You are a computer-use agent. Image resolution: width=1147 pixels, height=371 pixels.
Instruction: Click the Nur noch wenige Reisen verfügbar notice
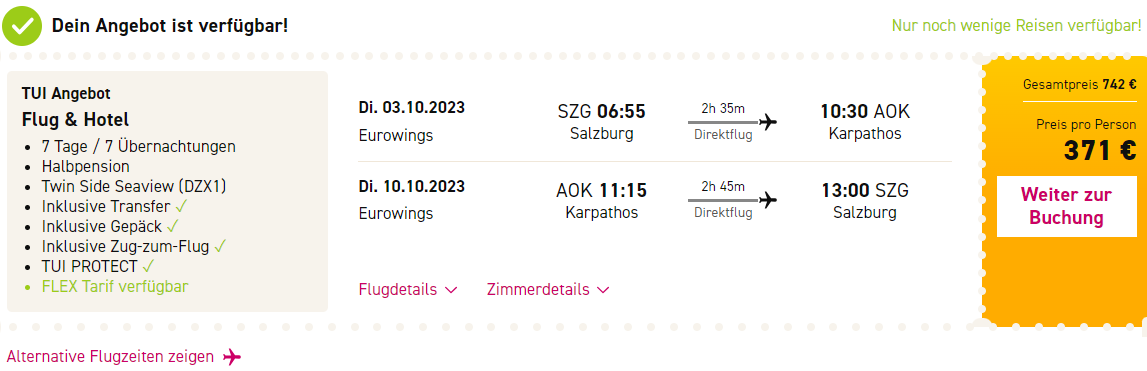pyautogui.click(x=1016, y=26)
